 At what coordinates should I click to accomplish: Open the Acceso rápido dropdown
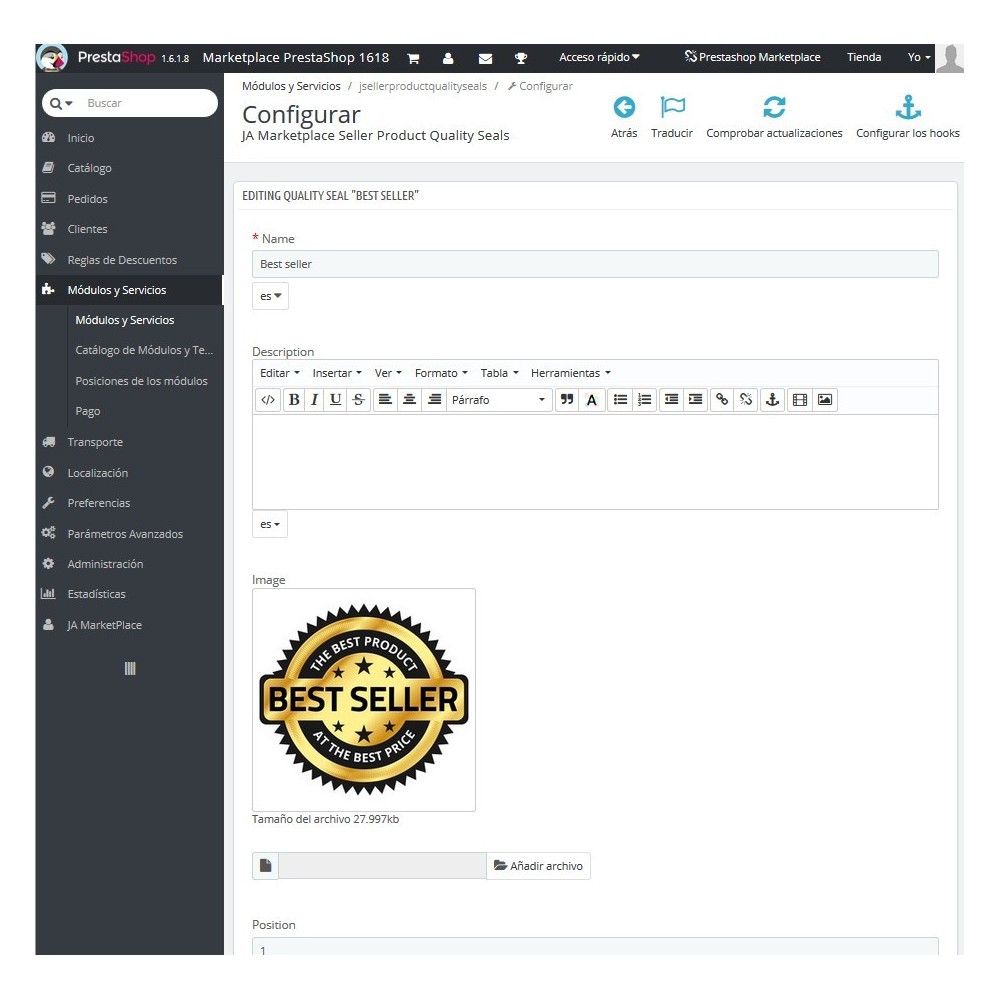(x=598, y=57)
